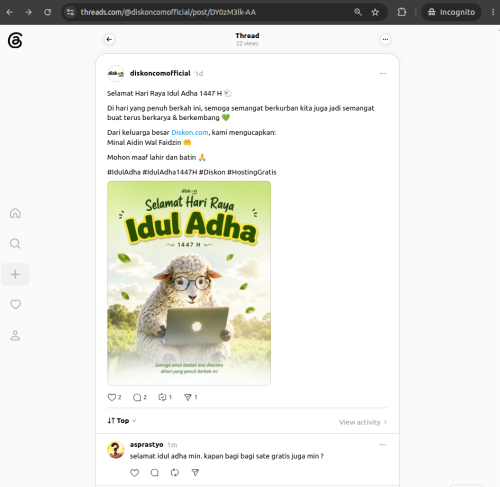Repost the diskoncomofficial post
The image size is (500, 487).
point(162,397)
